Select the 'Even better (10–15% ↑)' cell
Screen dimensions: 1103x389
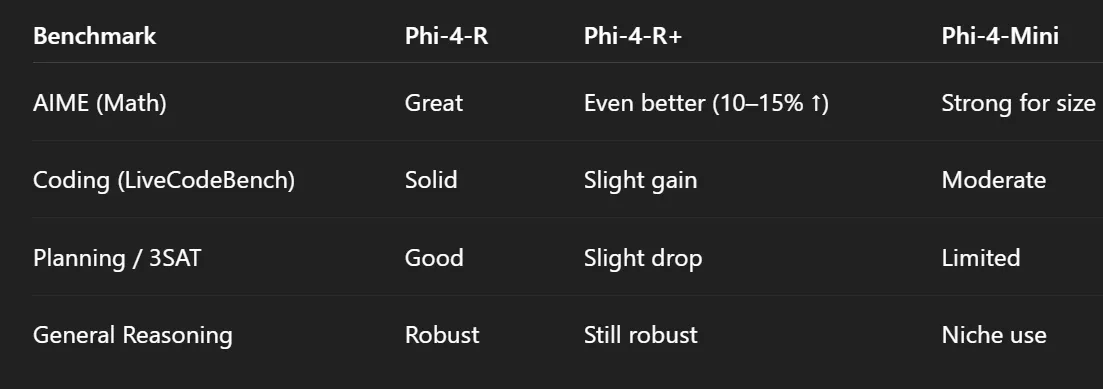click(706, 103)
